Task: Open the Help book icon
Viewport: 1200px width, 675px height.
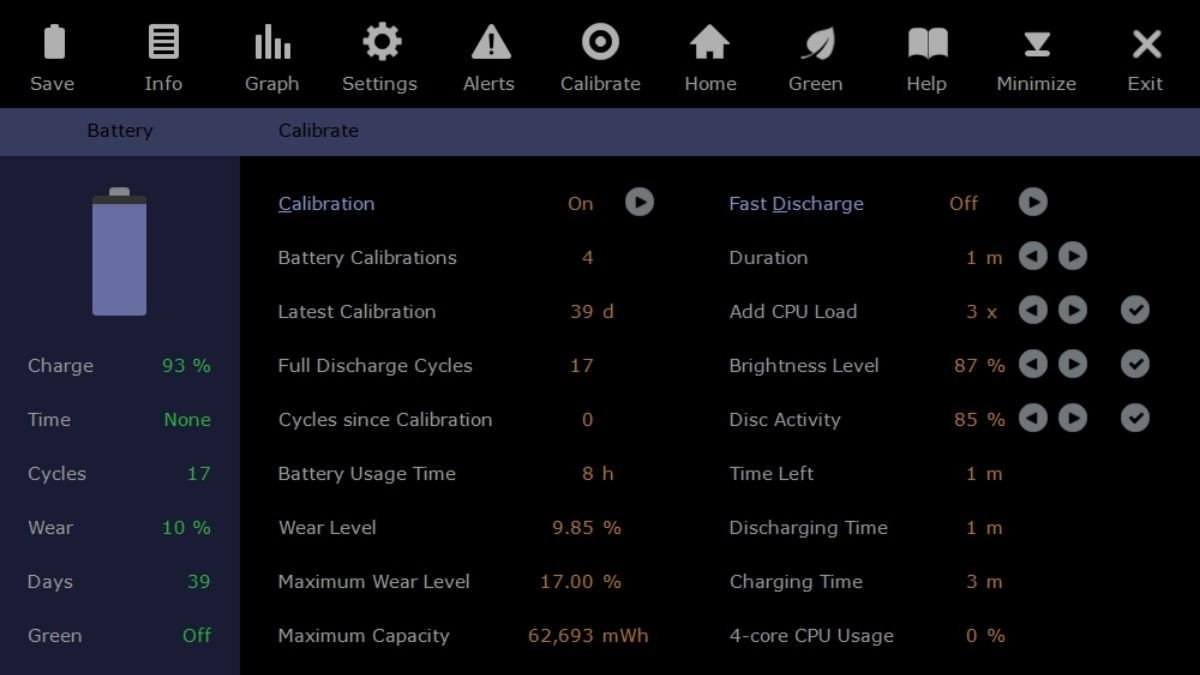Action: pos(927,44)
